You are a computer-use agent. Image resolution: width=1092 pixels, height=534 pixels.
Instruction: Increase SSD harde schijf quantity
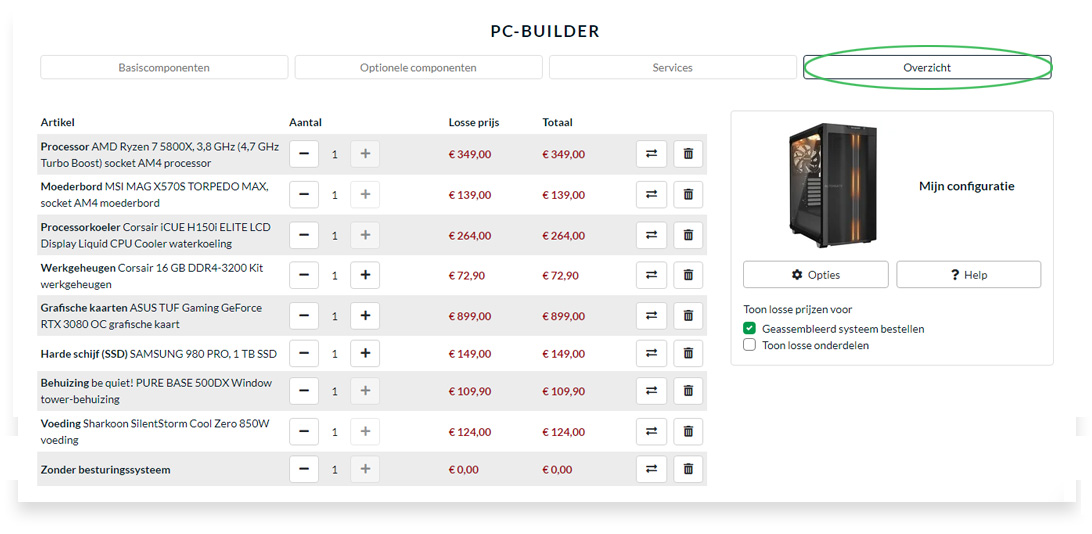[365, 354]
